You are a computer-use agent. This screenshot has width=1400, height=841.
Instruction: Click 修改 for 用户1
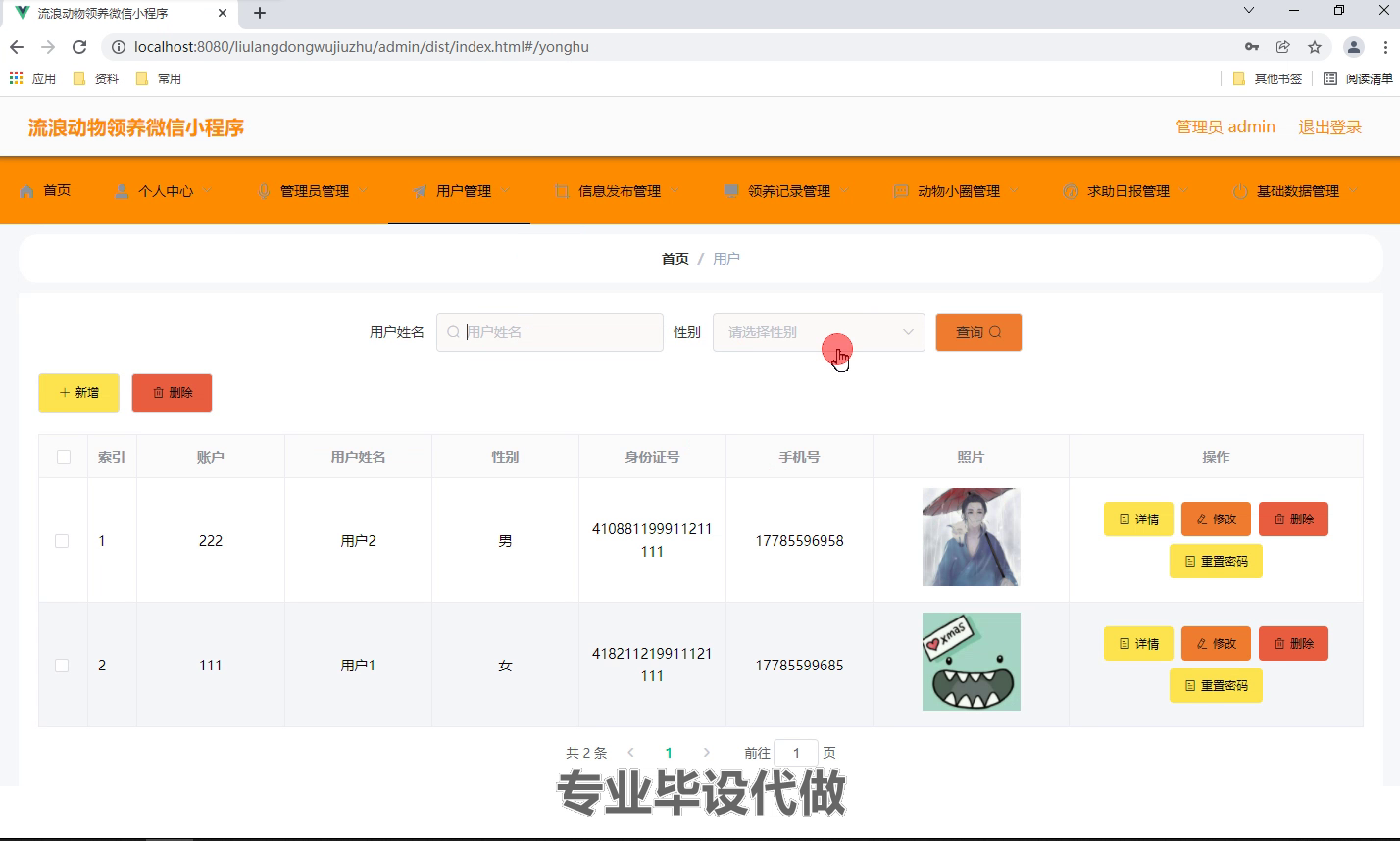1216,644
